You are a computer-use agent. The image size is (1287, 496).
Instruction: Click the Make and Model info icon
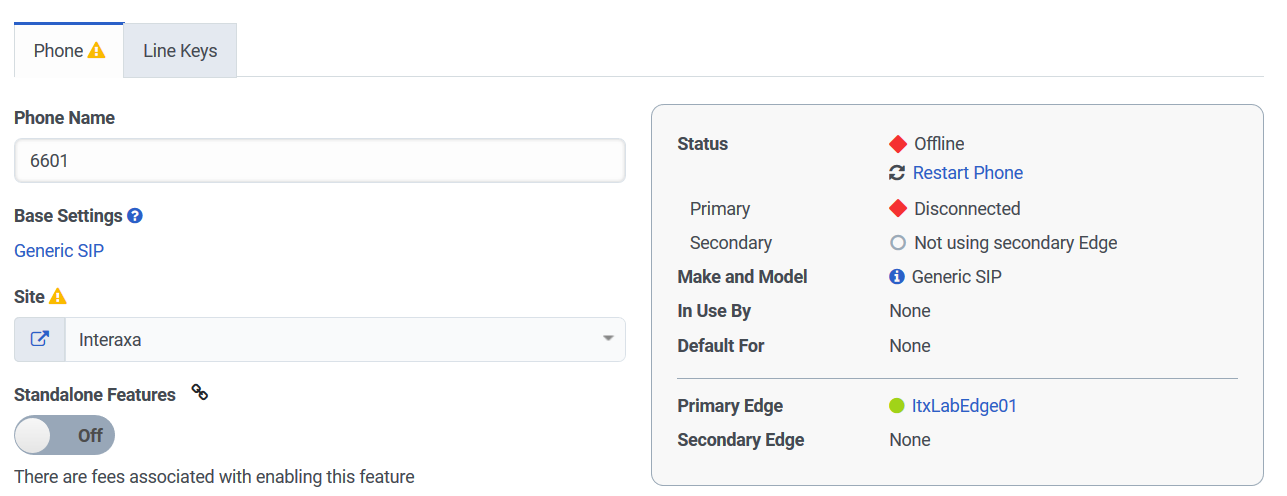click(x=897, y=277)
